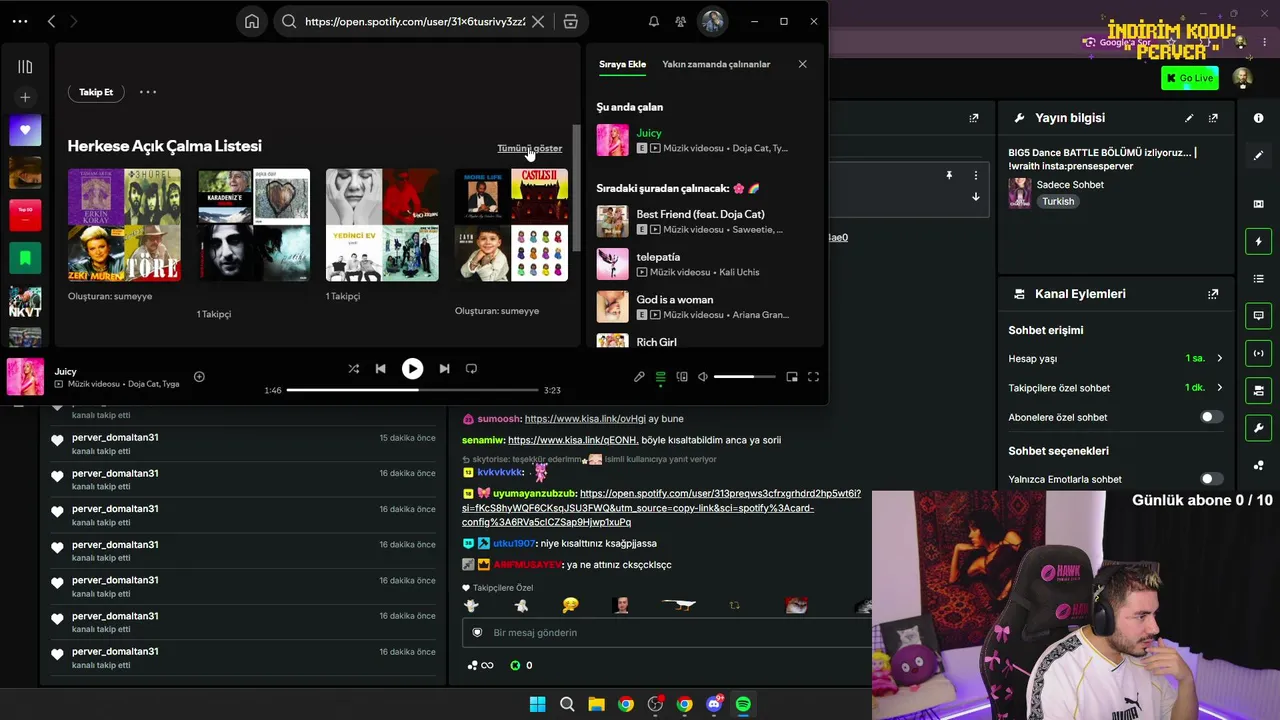Toggle wrench tools icon in side rail
This screenshot has width=1280, height=720.
tap(1258, 428)
